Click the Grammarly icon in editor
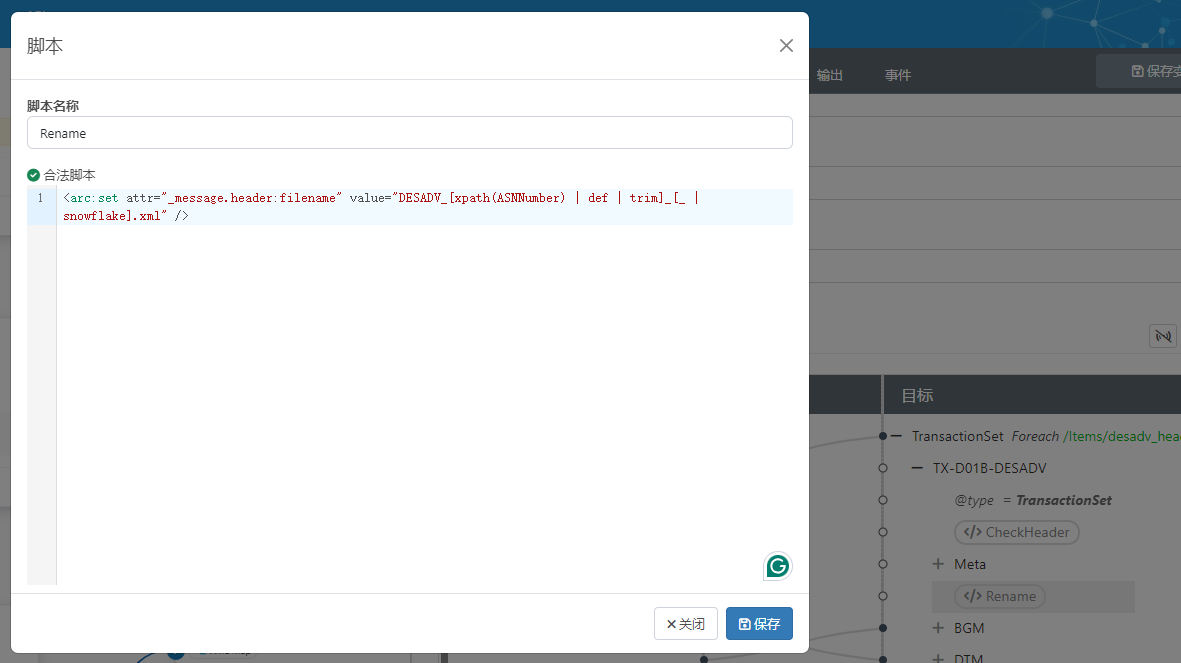Viewport: 1181px width, 663px height. [x=777, y=566]
